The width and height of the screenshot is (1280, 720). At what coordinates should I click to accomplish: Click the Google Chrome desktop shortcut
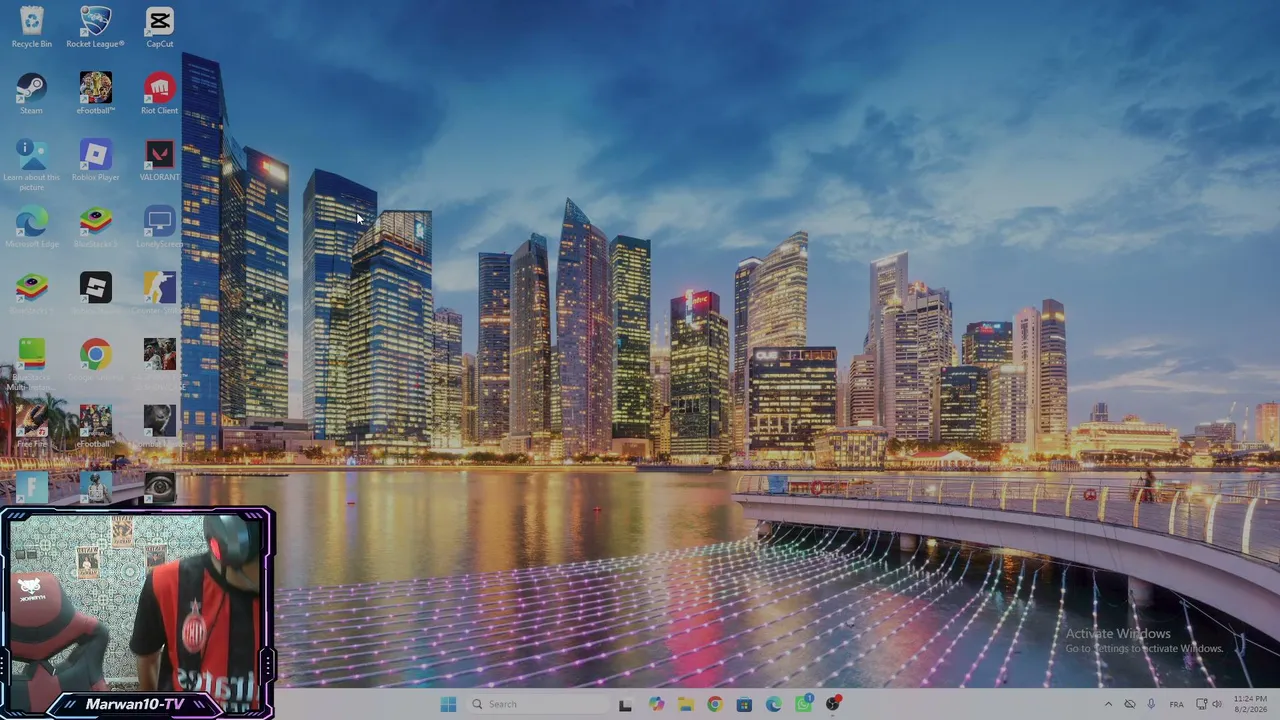[96, 360]
